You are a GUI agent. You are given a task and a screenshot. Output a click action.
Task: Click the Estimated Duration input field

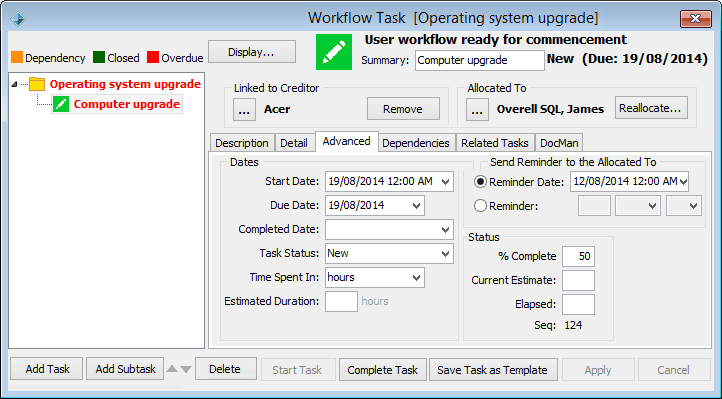341,301
